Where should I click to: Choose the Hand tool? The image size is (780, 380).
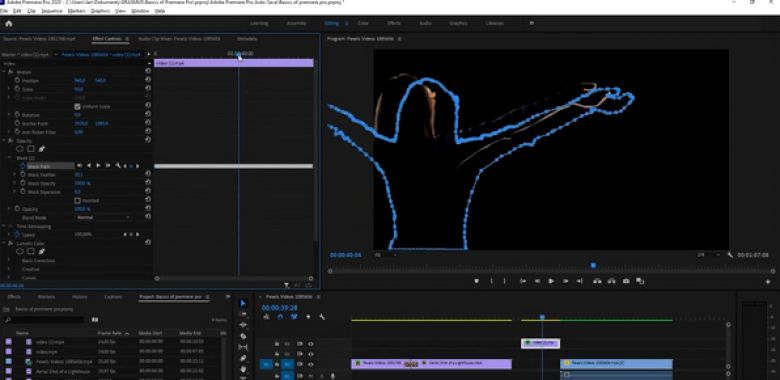point(243,369)
